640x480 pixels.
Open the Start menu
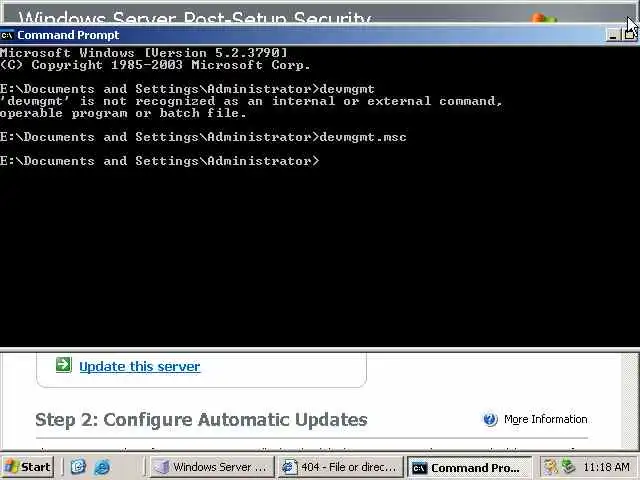[x=27, y=467]
